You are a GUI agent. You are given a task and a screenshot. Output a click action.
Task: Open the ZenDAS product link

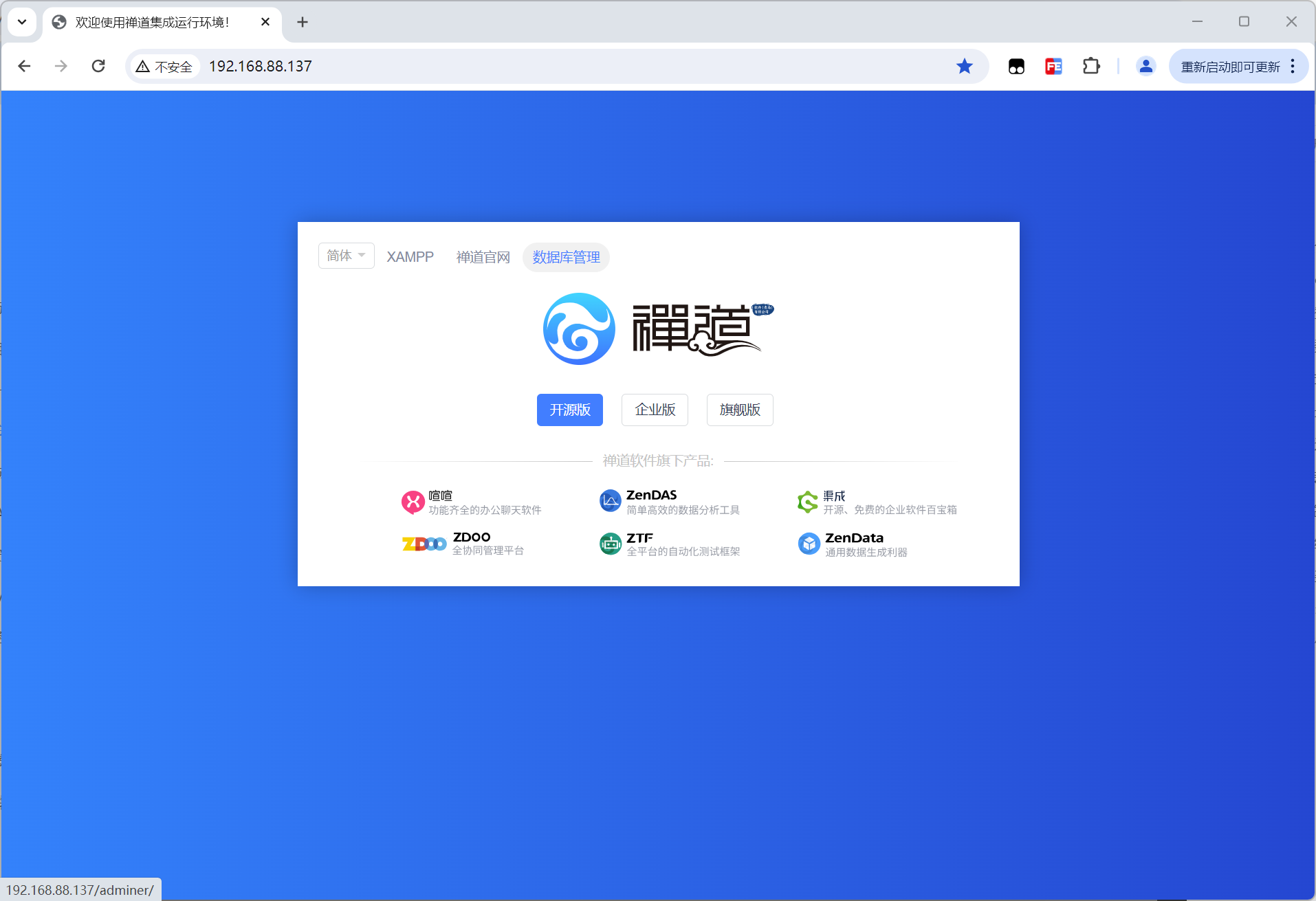[x=652, y=495]
